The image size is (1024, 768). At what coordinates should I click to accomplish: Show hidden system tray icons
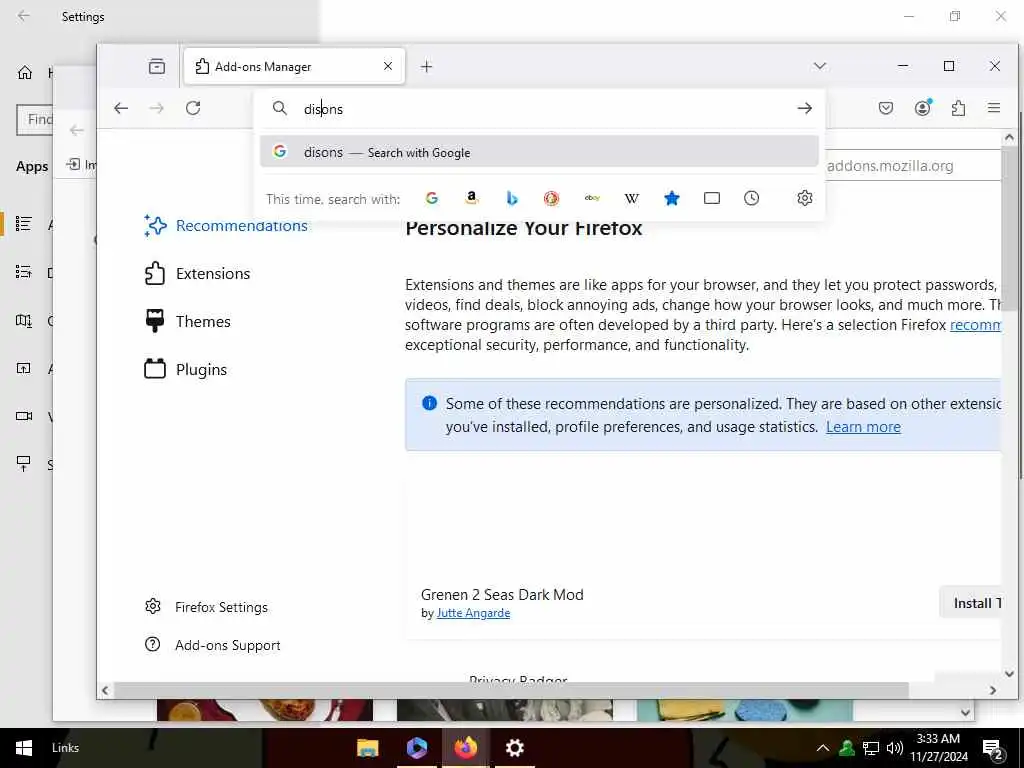click(823, 748)
